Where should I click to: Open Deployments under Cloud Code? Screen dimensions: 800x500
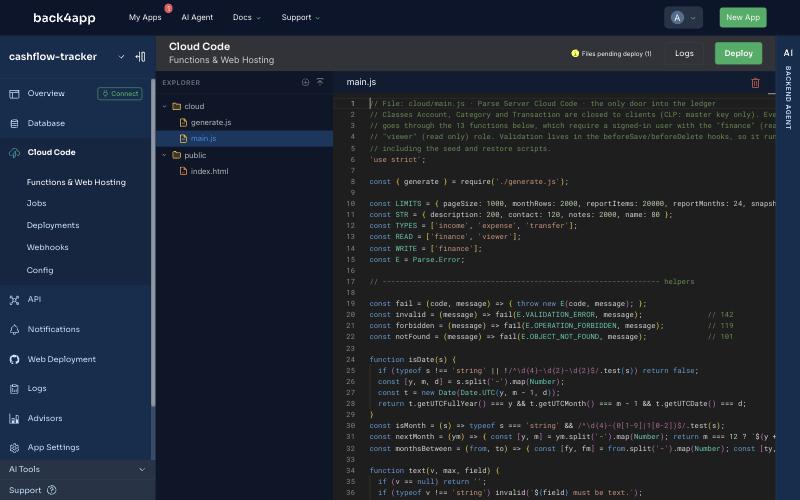(x=53, y=225)
